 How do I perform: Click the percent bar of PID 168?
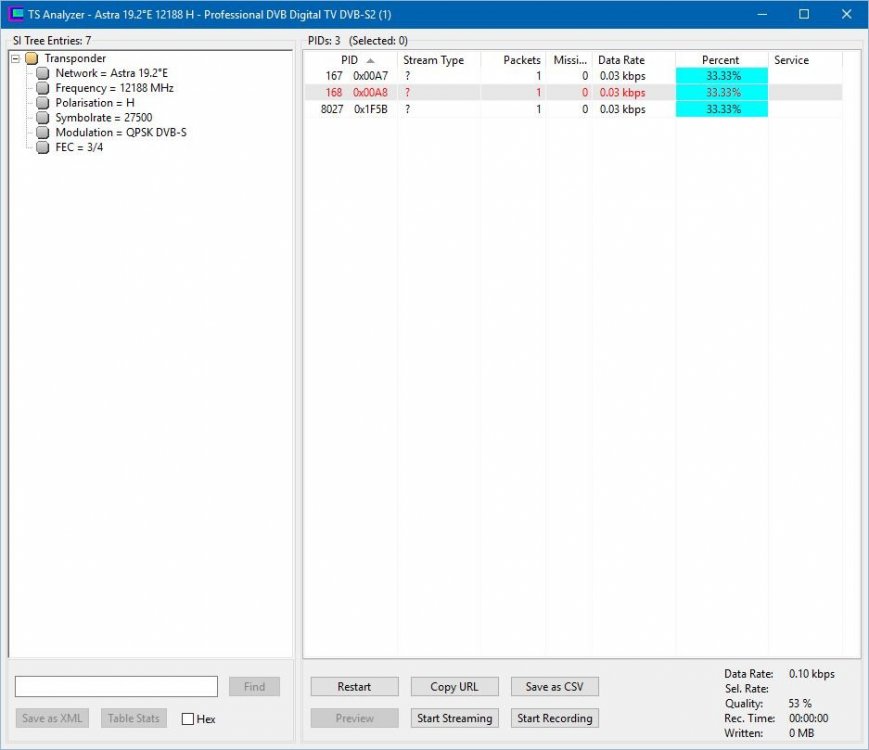pyautogui.click(x=722, y=93)
